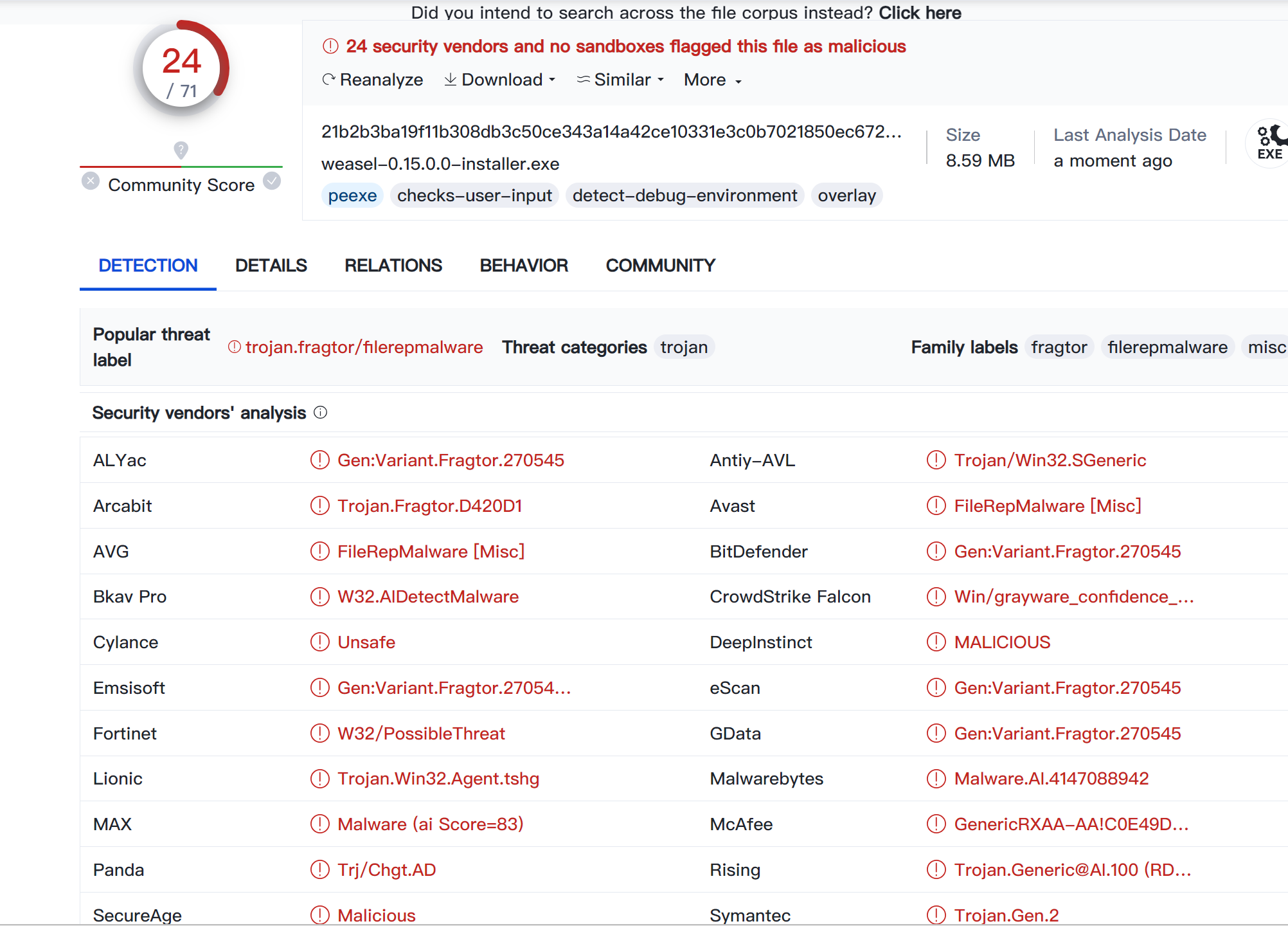Click the alert icon next to Cylance Unsafe verdict
Viewport: 1288px width, 926px height.
pyautogui.click(x=319, y=642)
